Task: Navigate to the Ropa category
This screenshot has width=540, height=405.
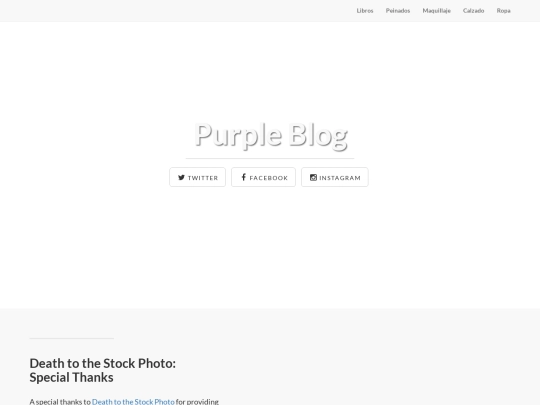Action: point(503,11)
